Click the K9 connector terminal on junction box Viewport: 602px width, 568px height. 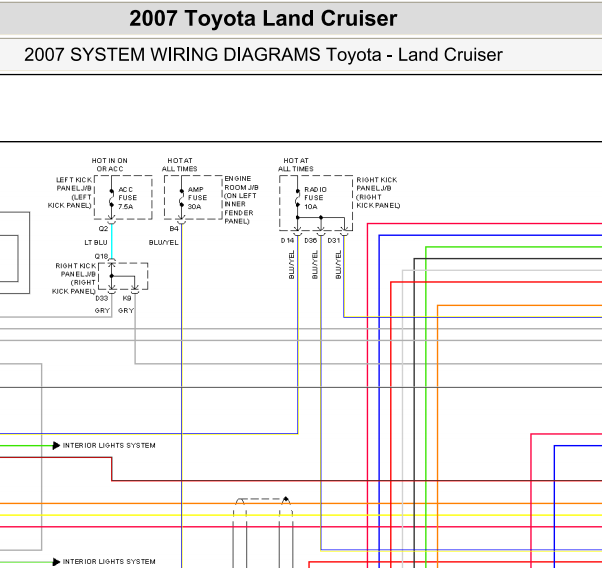tap(135, 291)
